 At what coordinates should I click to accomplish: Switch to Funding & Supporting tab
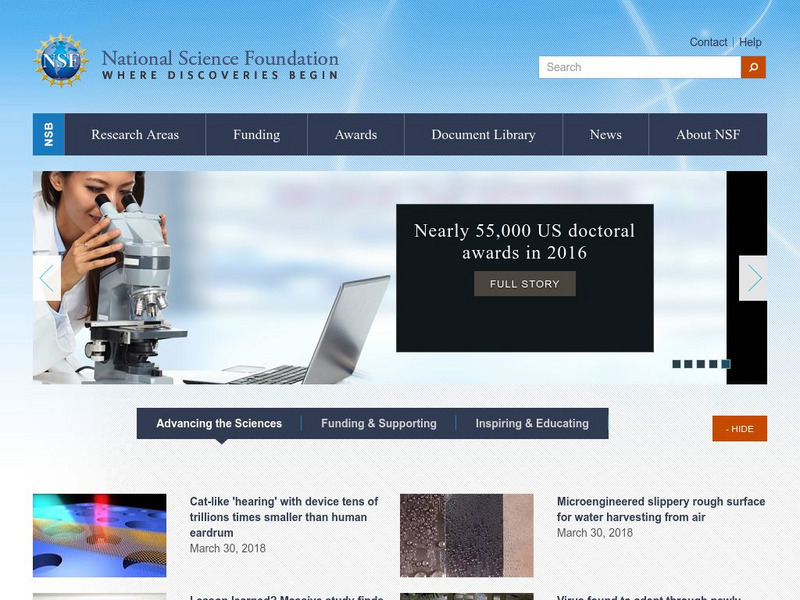coord(378,424)
